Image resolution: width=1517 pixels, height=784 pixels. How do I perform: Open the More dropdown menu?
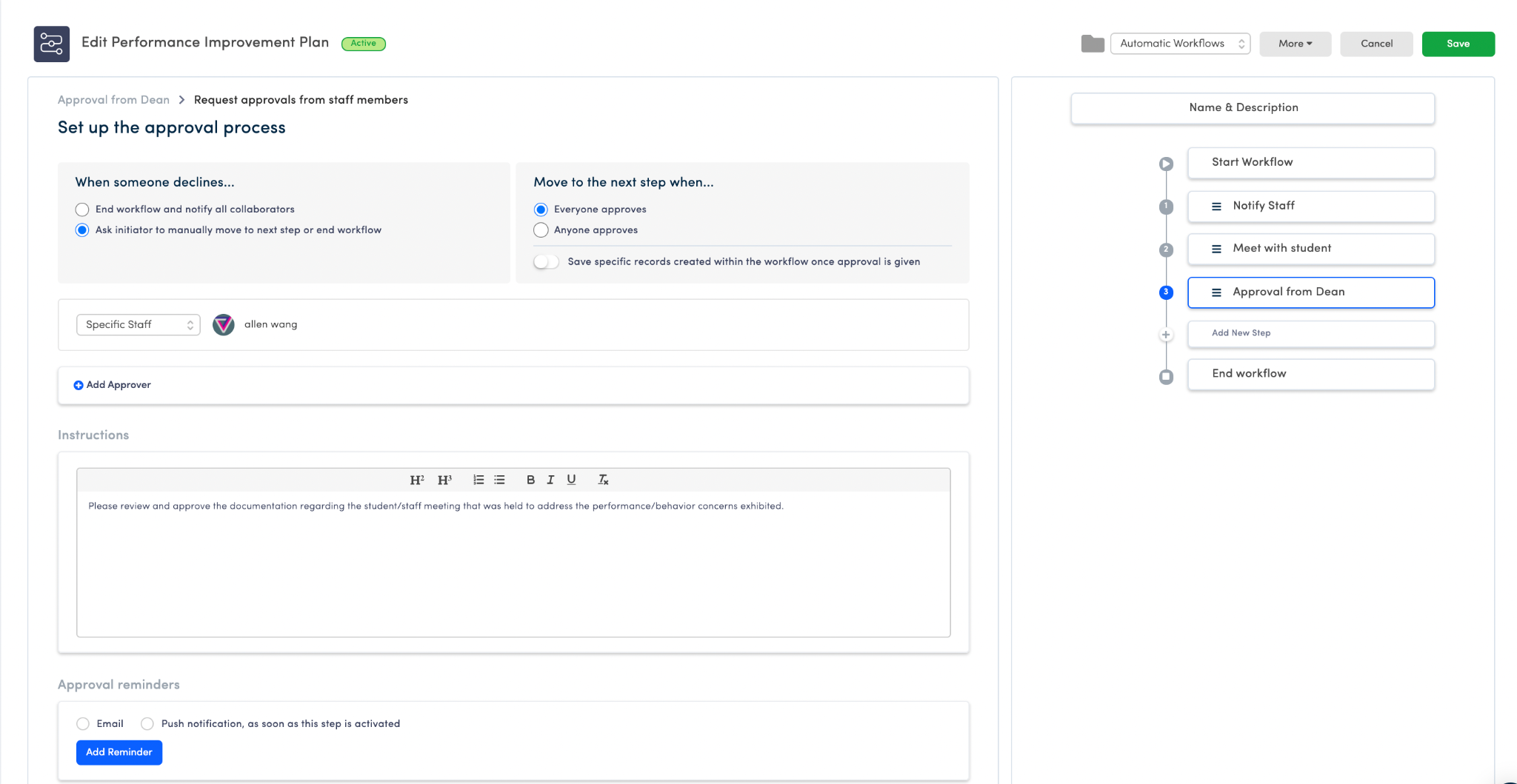[1295, 44]
